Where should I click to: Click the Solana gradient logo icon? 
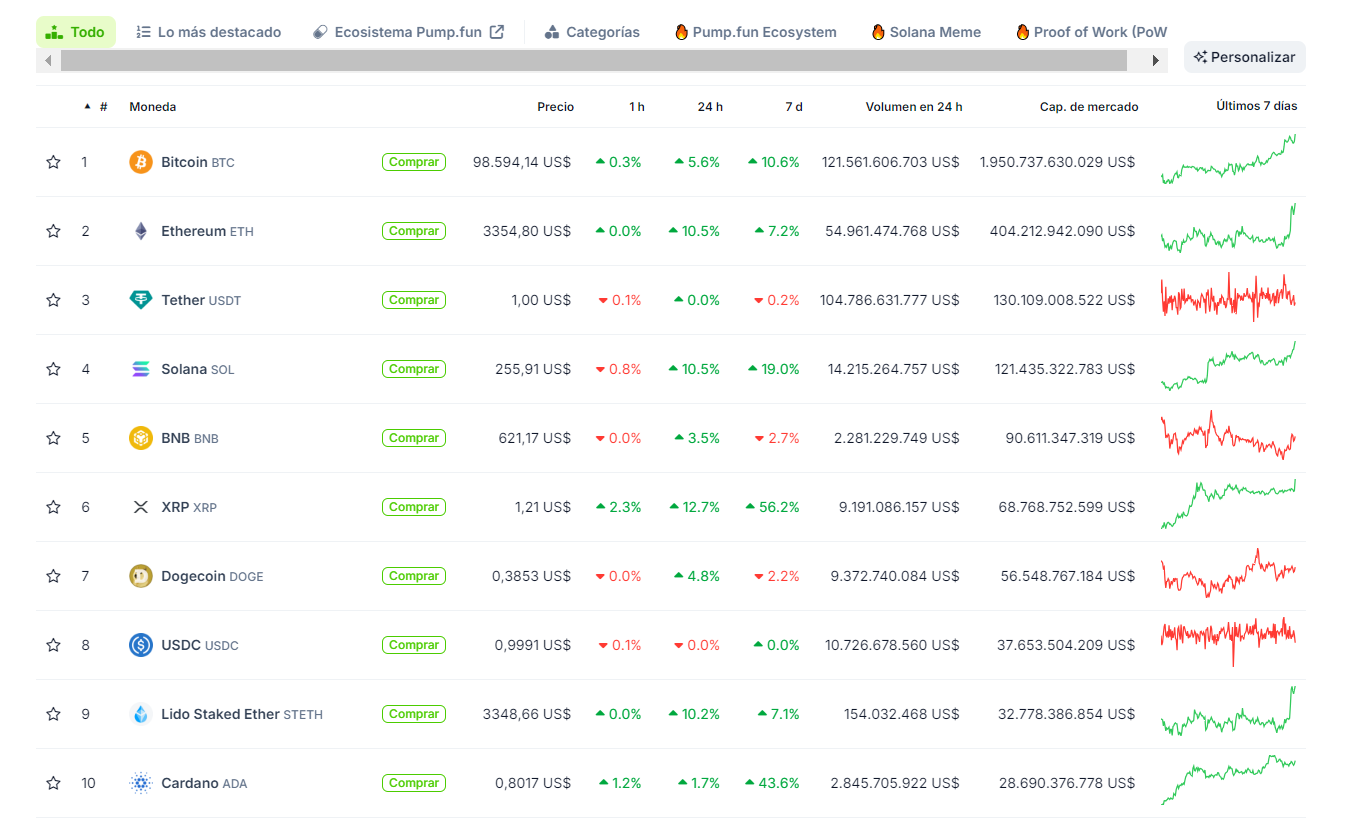(x=141, y=369)
